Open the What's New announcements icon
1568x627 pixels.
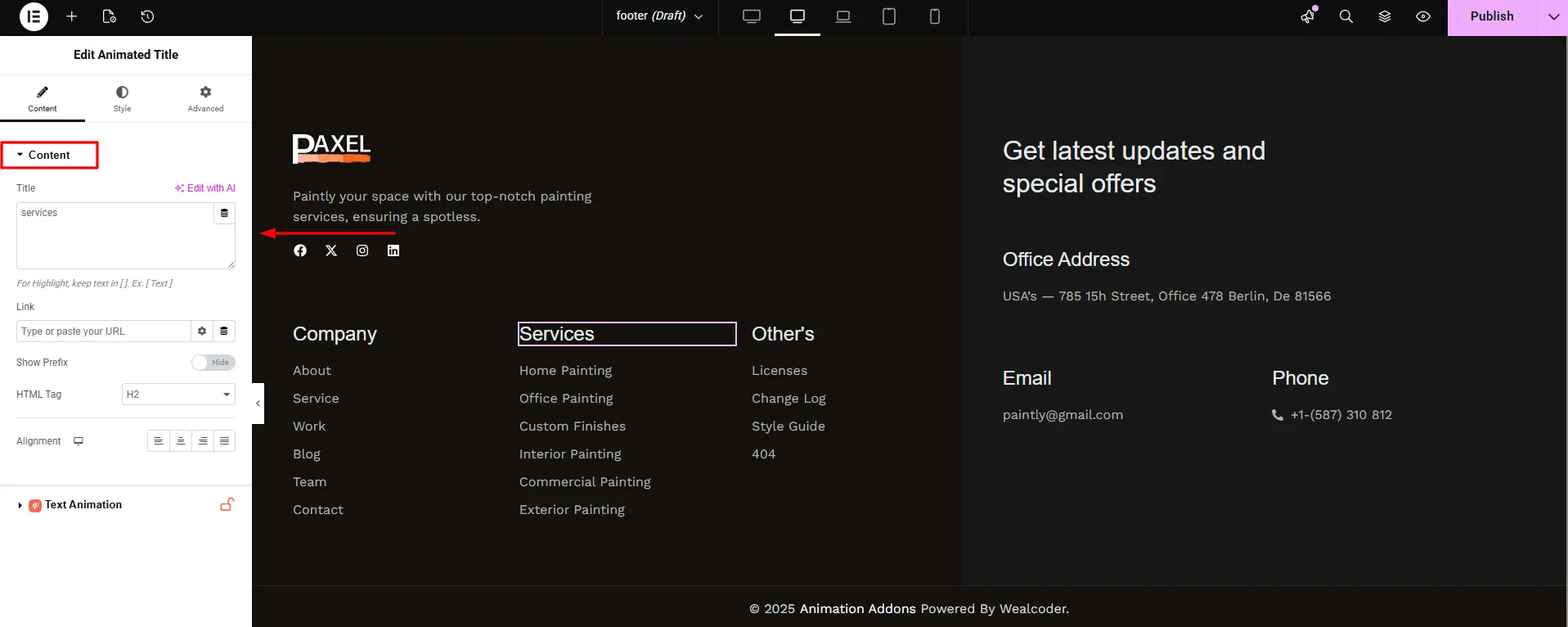click(1309, 16)
